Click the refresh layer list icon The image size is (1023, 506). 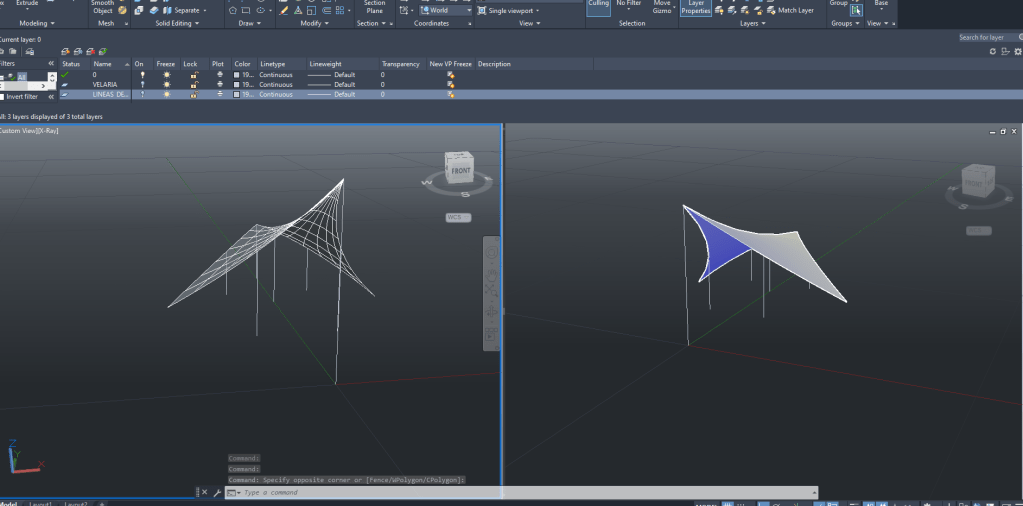coord(992,51)
